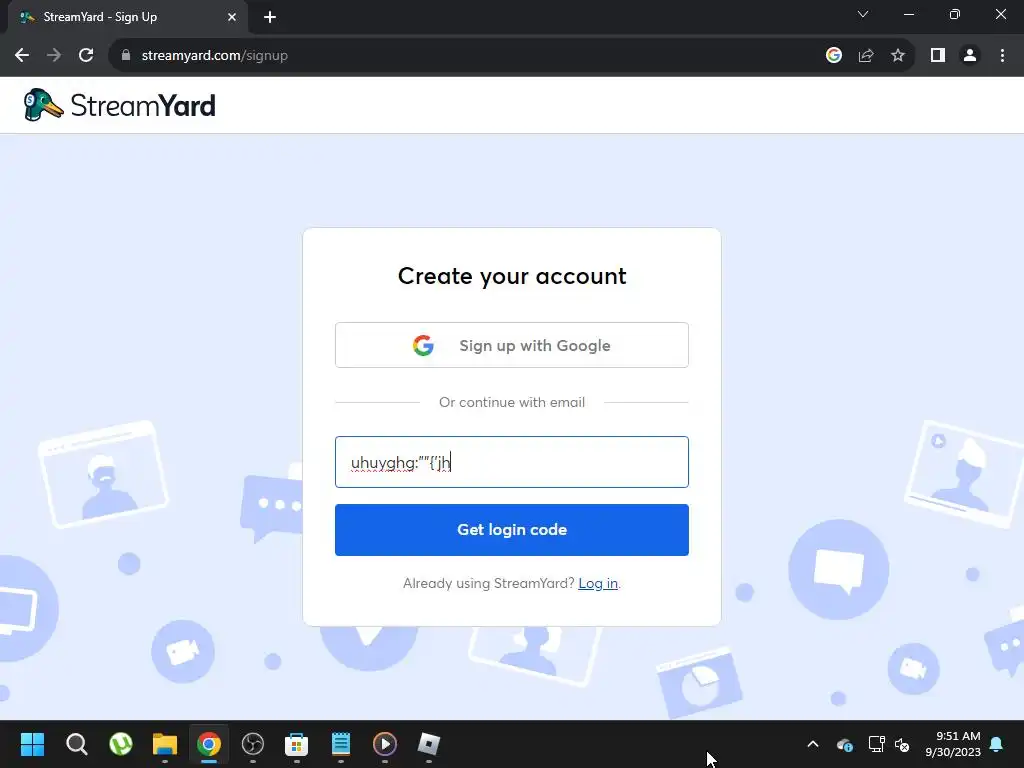Click the network display tray icon
The width and height of the screenshot is (1024, 768).
(876, 744)
